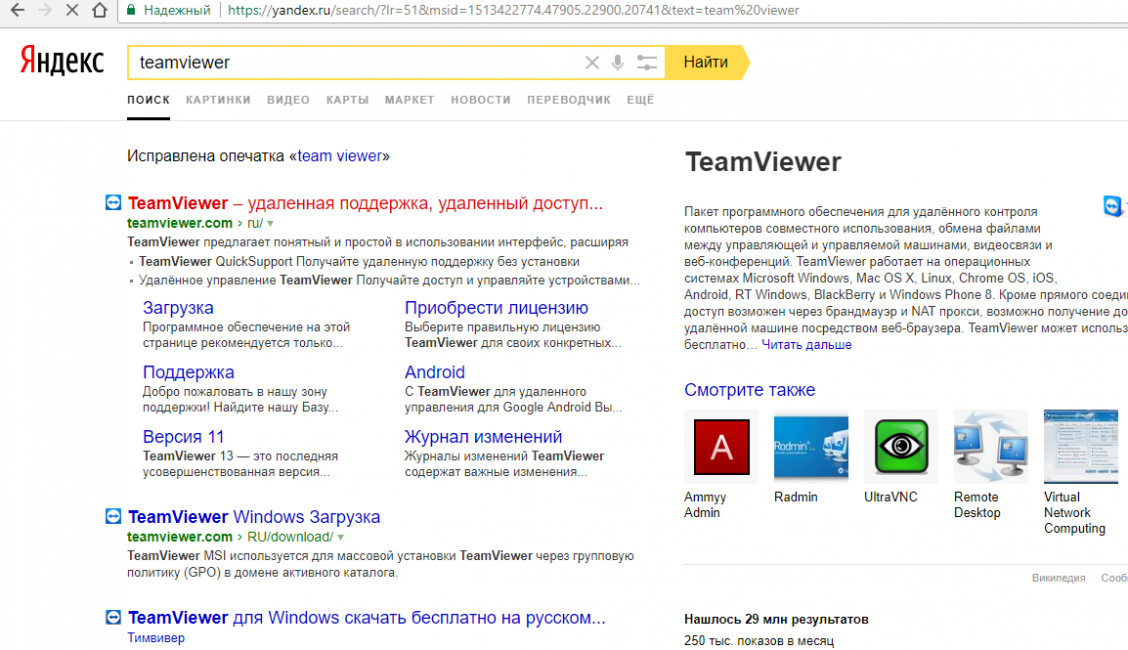Click the Википедия source link
The height and width of the screenshot is (650, 1128).
click(x=1058, y=578)
